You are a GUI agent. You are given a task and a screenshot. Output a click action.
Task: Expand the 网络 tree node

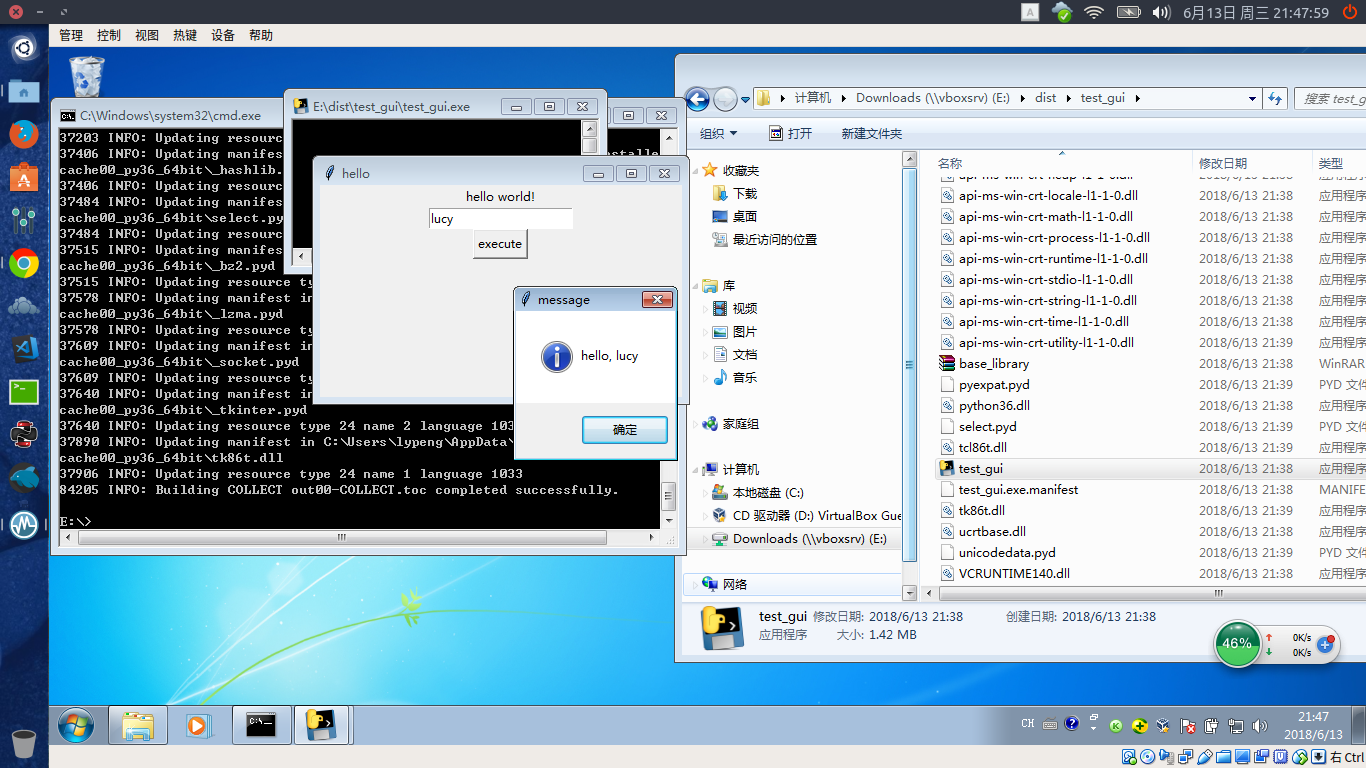click(696, 585)
